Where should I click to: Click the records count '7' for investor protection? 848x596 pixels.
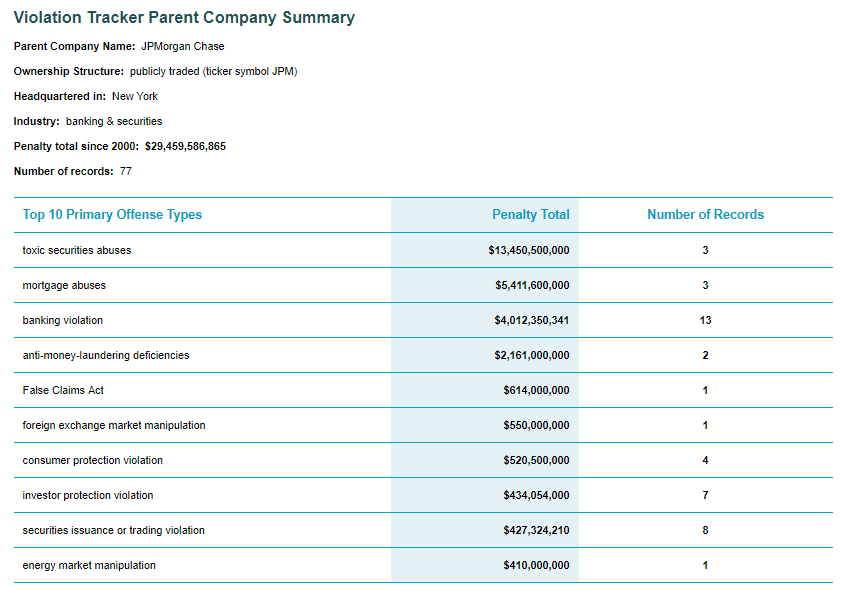coord(705,495)
